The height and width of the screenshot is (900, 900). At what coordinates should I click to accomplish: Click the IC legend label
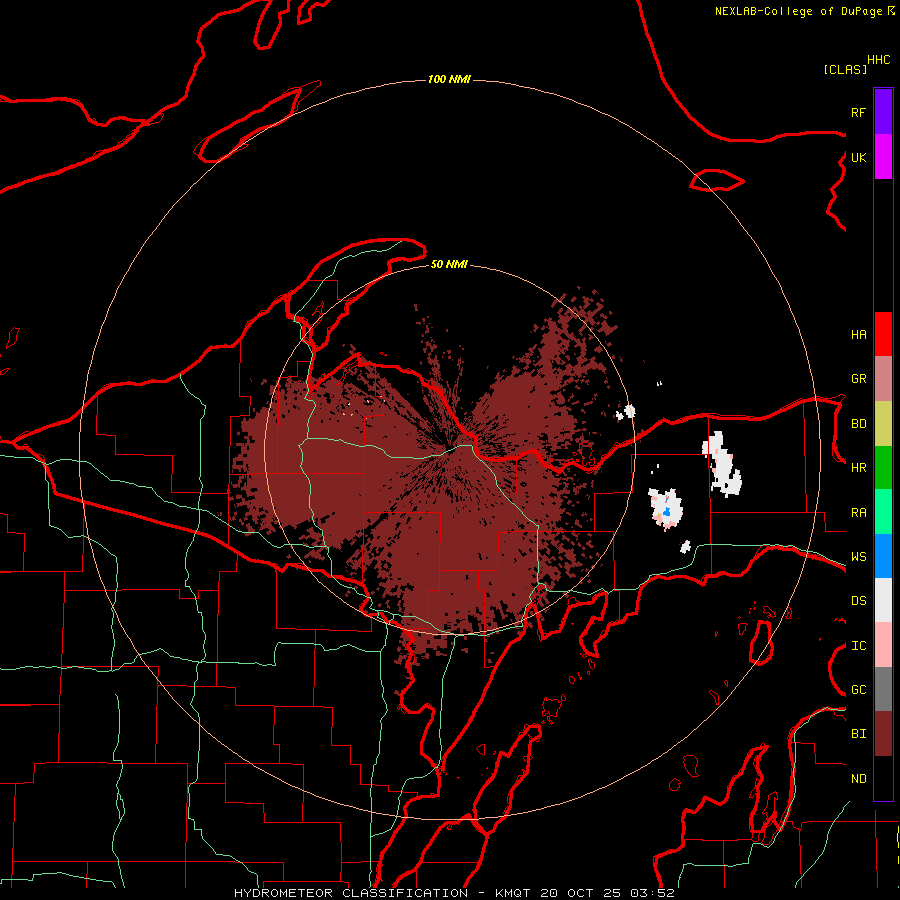[x=858, y=645]
